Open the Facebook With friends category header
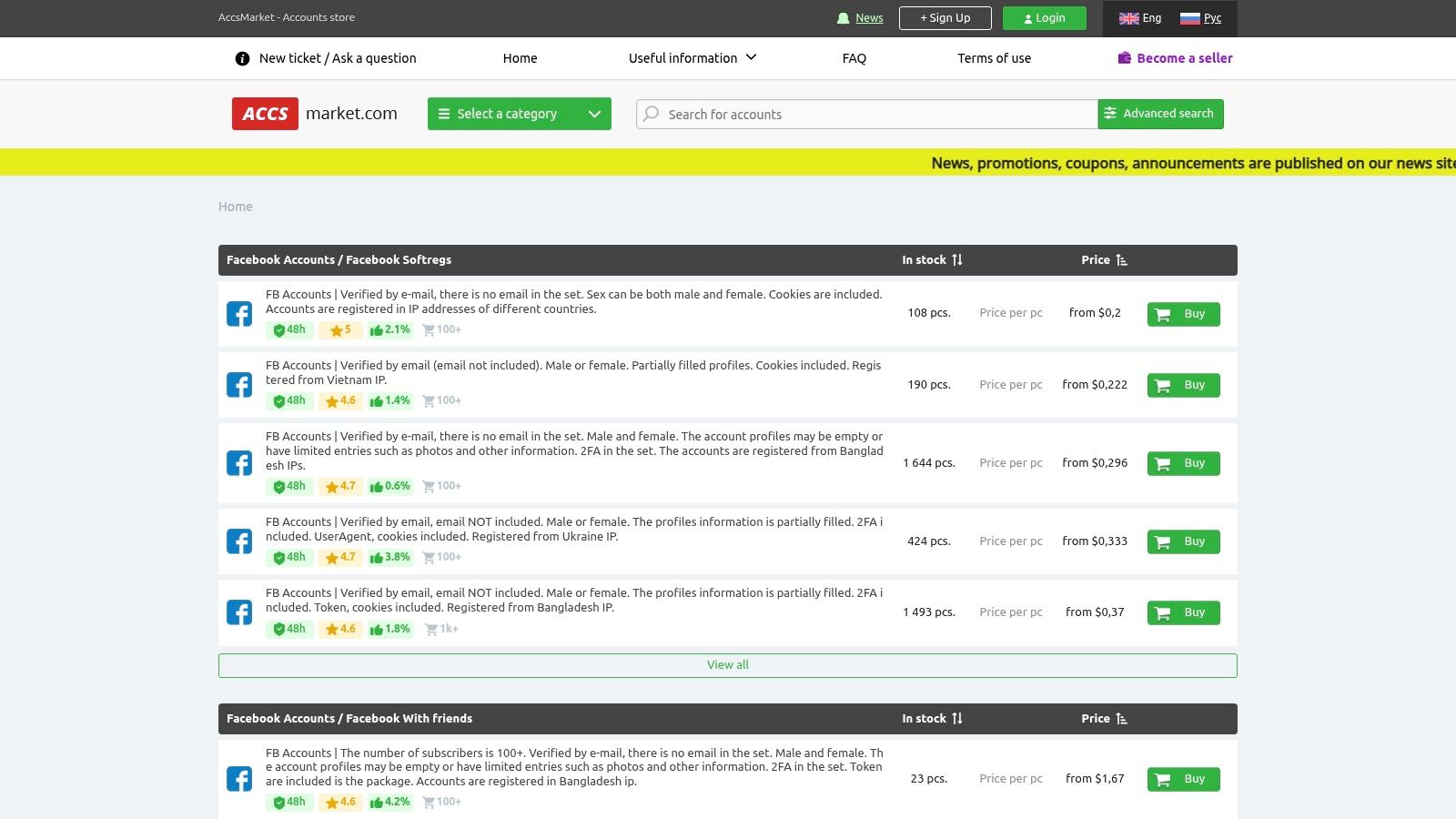1456x819 pixels. coord(349,719)
